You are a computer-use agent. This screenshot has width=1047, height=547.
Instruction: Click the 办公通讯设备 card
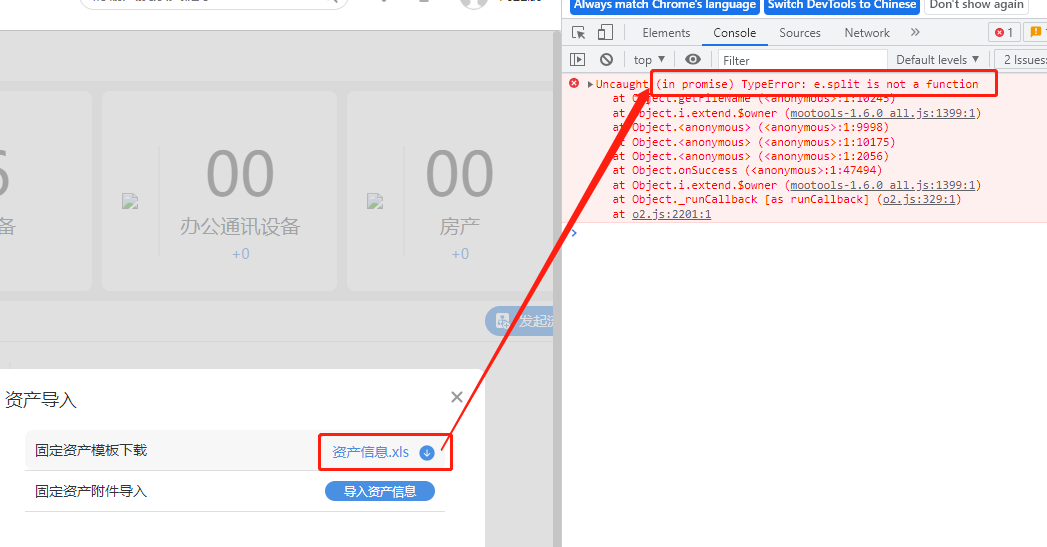click(x=219, y=190)
